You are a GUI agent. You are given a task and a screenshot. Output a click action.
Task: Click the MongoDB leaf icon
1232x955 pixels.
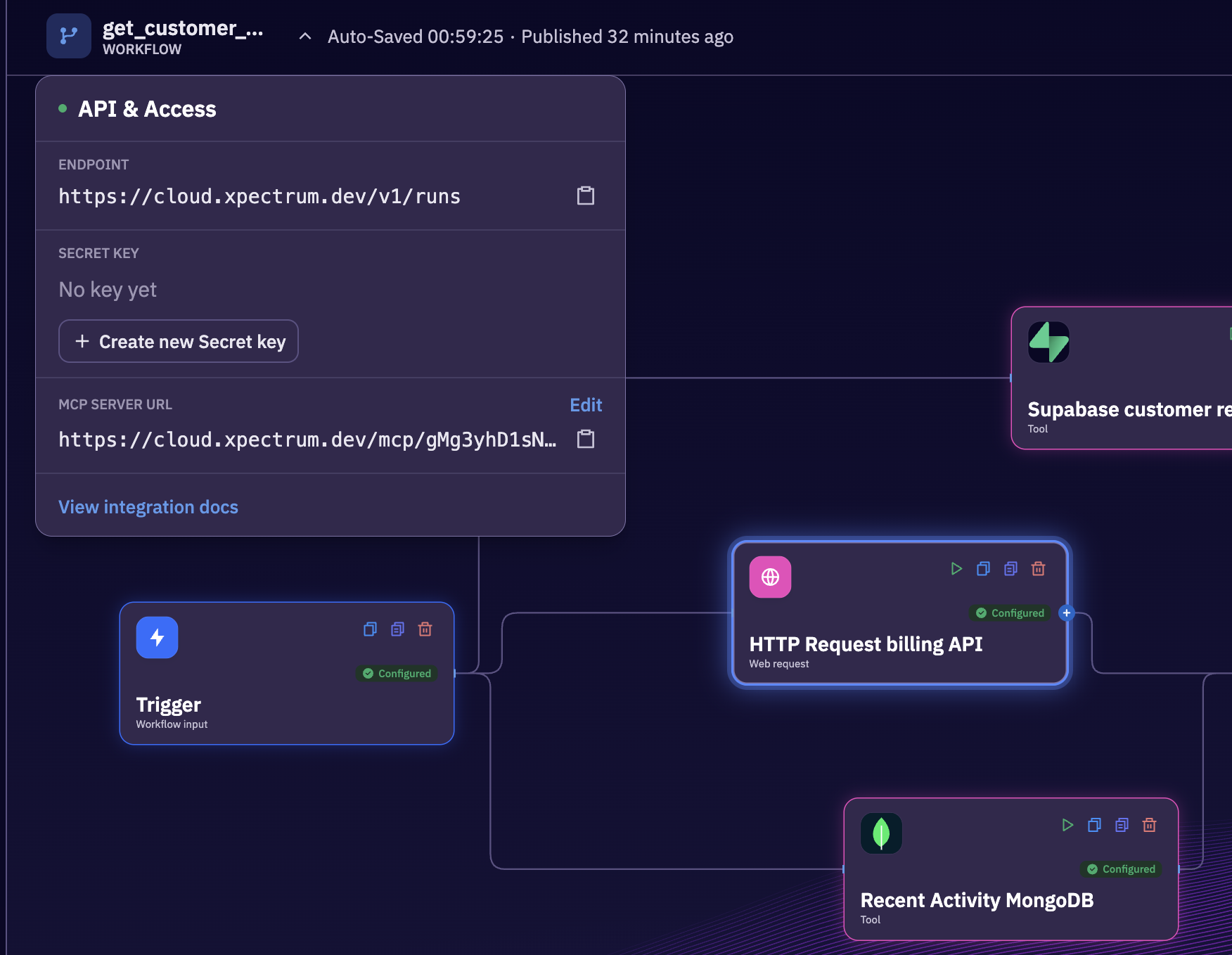point(881,833)
